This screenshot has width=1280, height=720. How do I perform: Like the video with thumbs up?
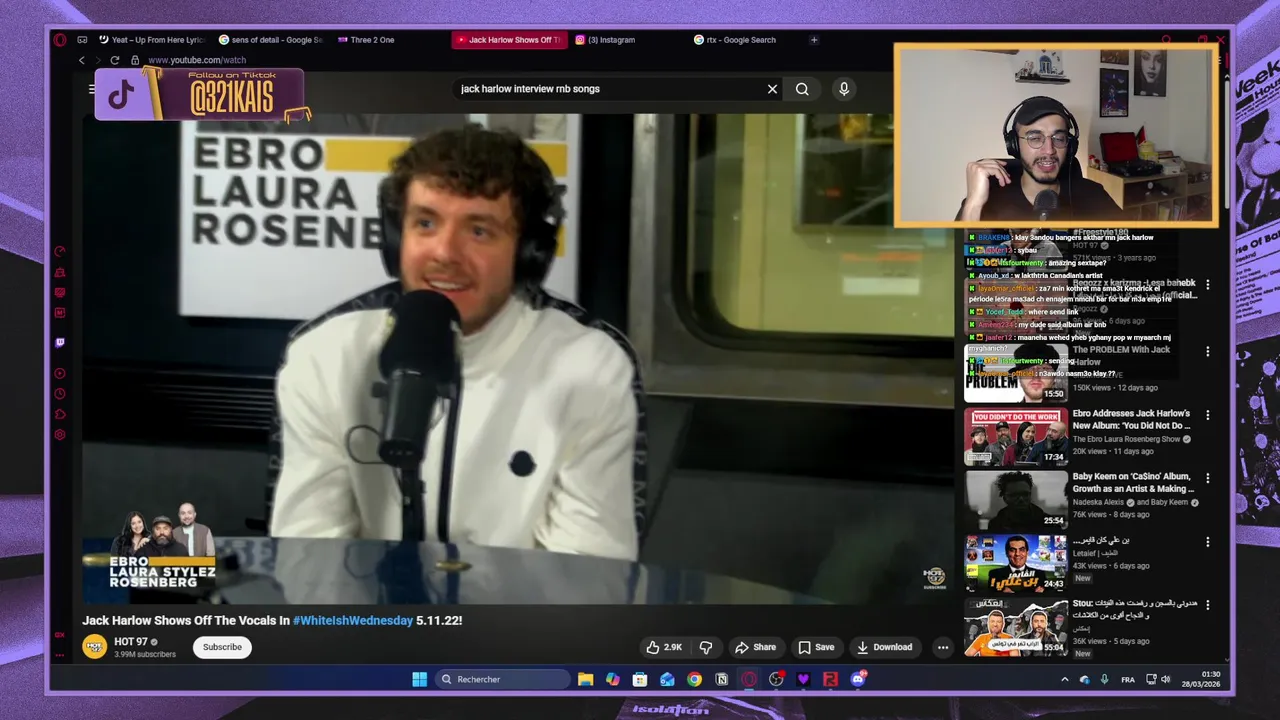coord(664,647)
